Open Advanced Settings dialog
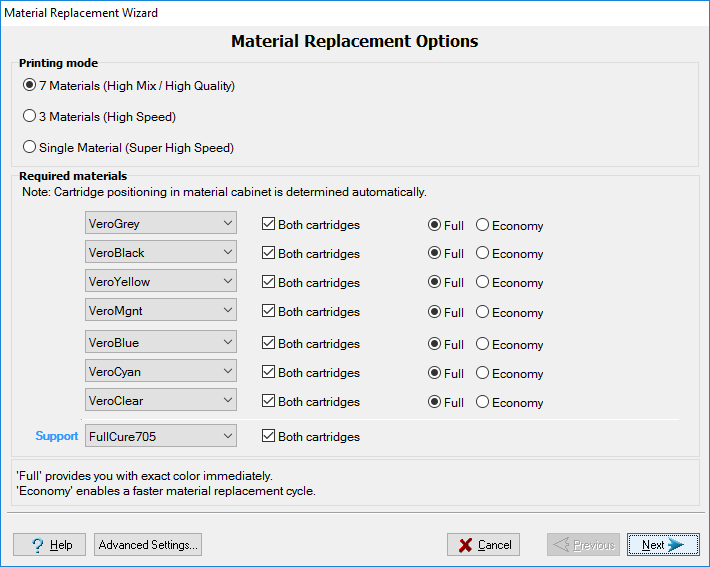Viewport: 710px width, 567px height. (x=148, y=545)
